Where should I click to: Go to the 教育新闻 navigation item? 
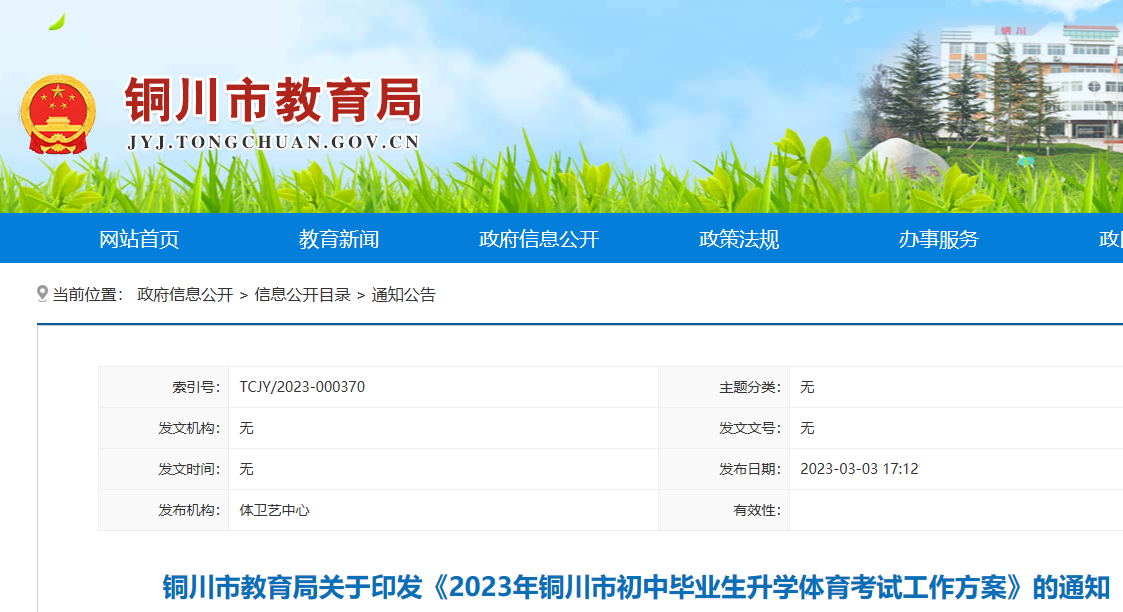[339, 239]
